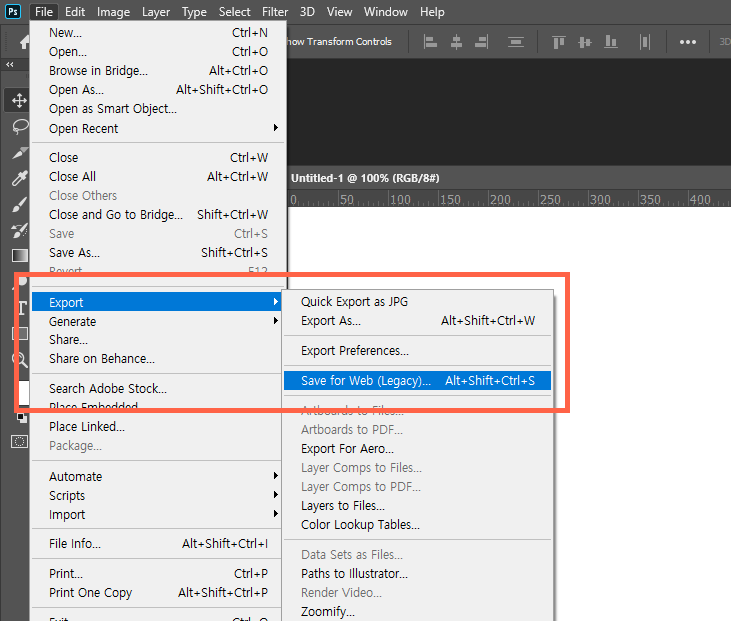Choose Open... in File menu
Viewport: 731px width, 621px height.
coord(159,51)
